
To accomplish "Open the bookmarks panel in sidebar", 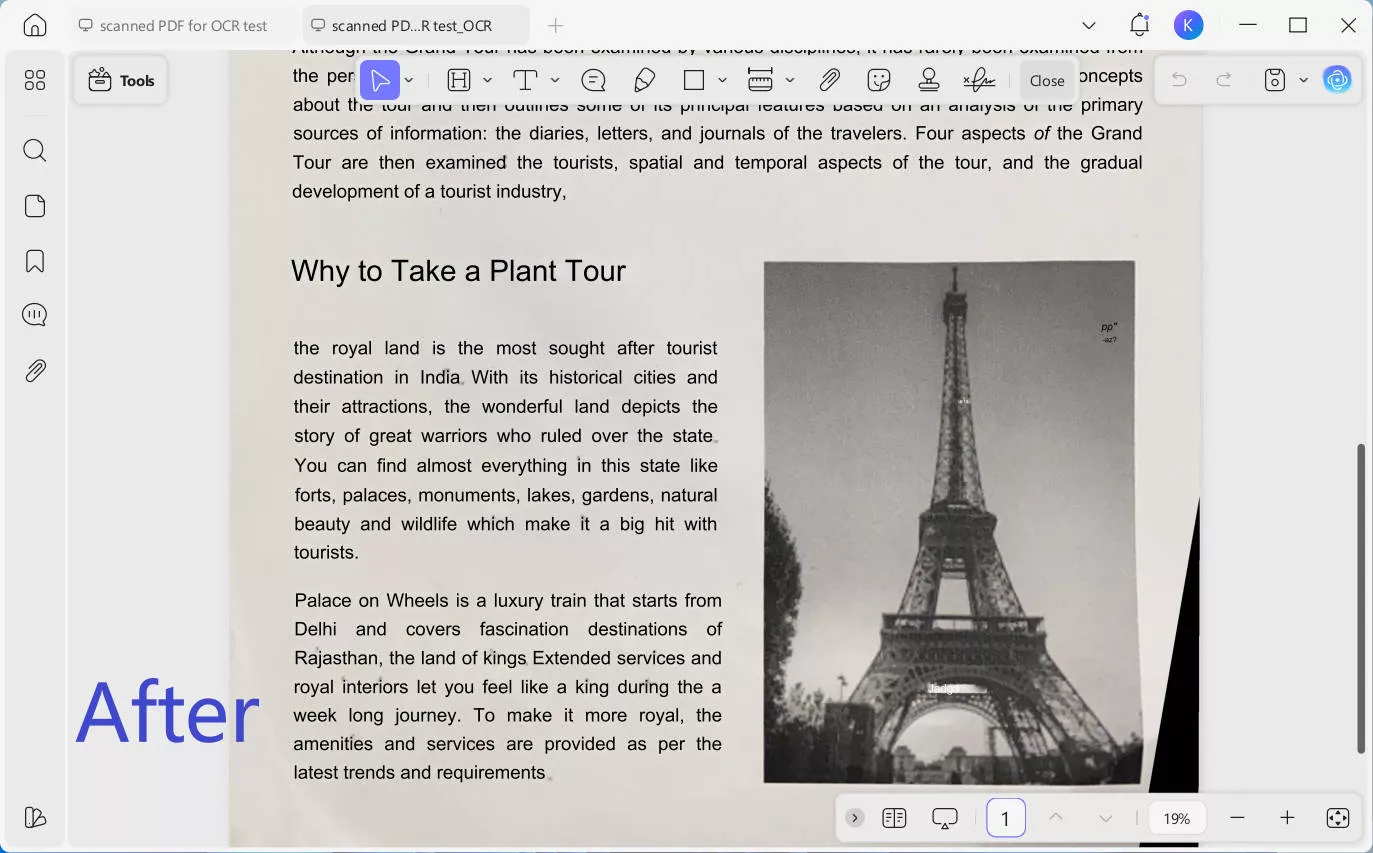I will pos(35,261).
